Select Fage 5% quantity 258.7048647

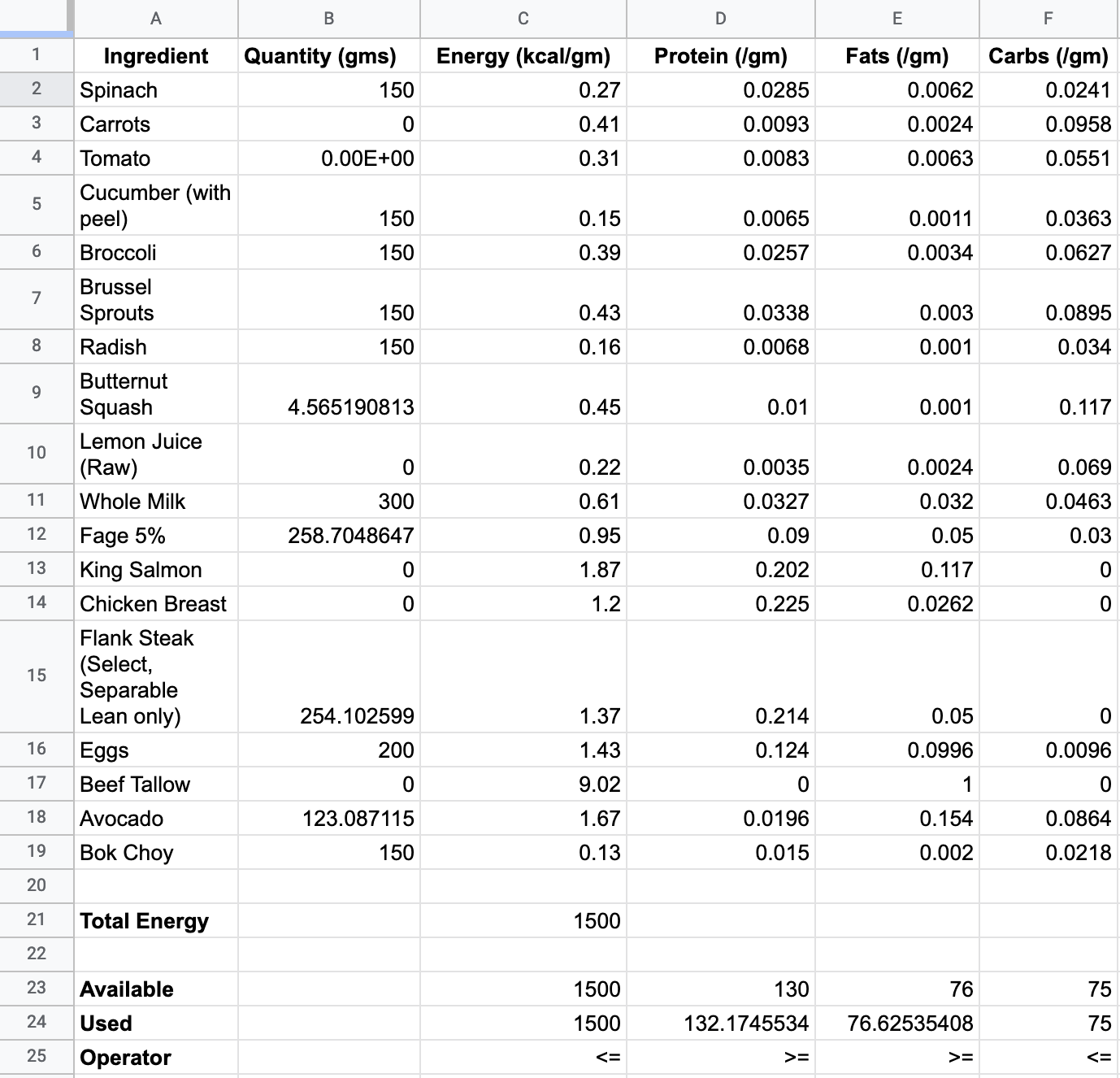(x=329, y=535)
